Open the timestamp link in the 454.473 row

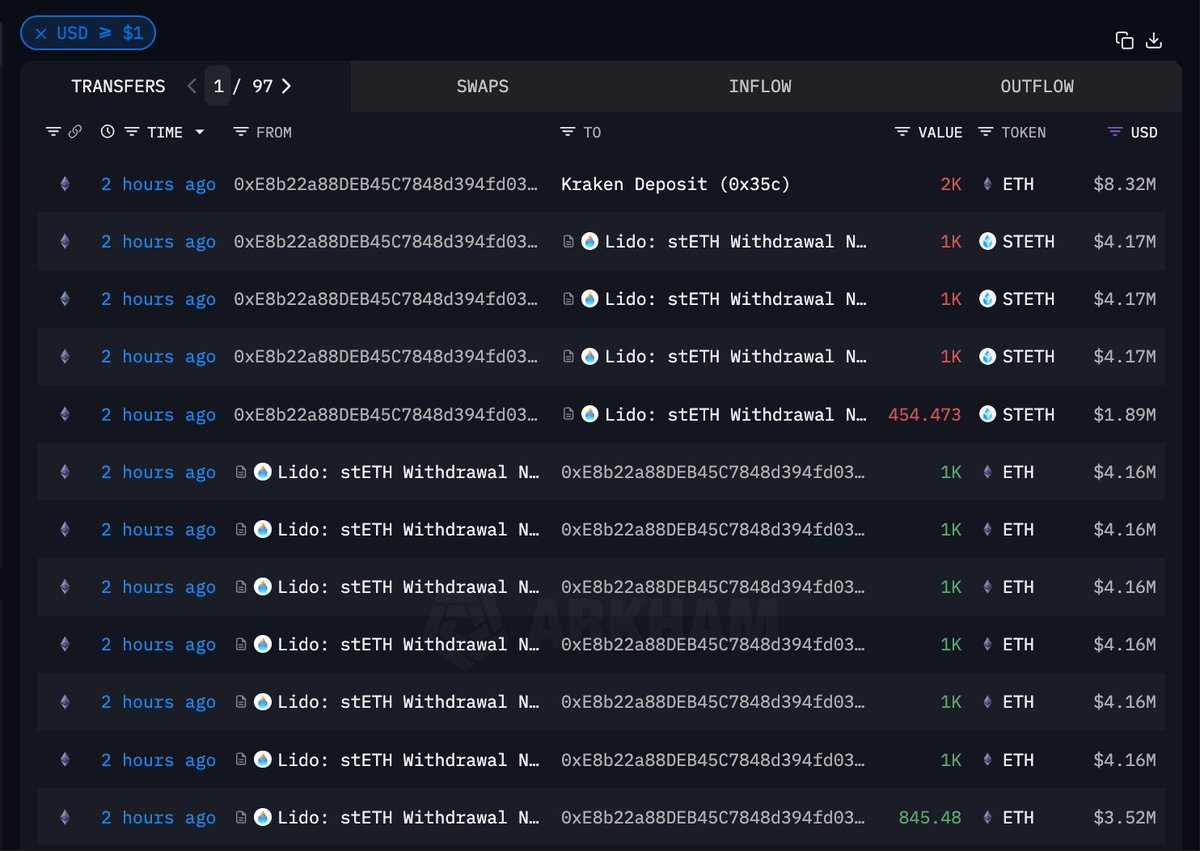tap(158, 415)
